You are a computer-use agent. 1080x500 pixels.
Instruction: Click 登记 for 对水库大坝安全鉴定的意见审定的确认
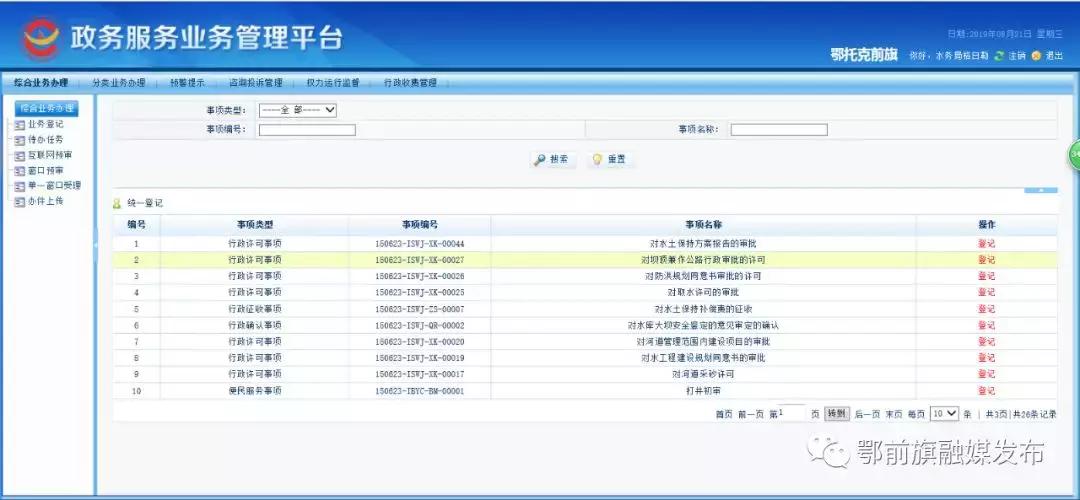(986, 325)
